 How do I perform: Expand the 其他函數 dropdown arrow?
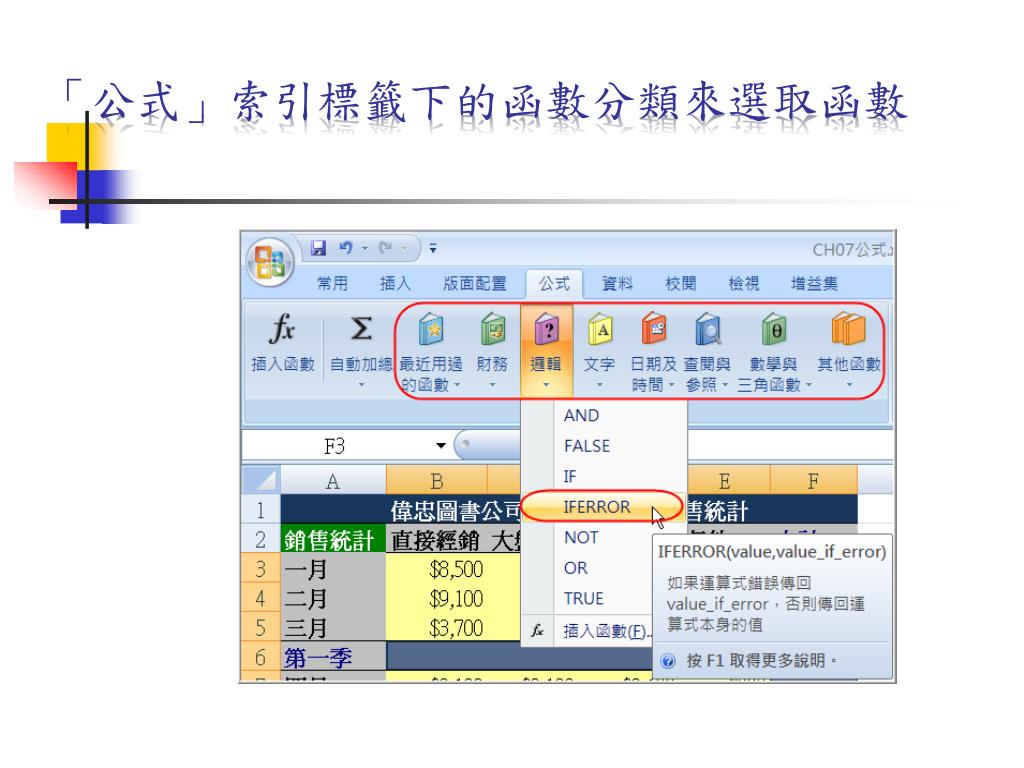point(849,385)
